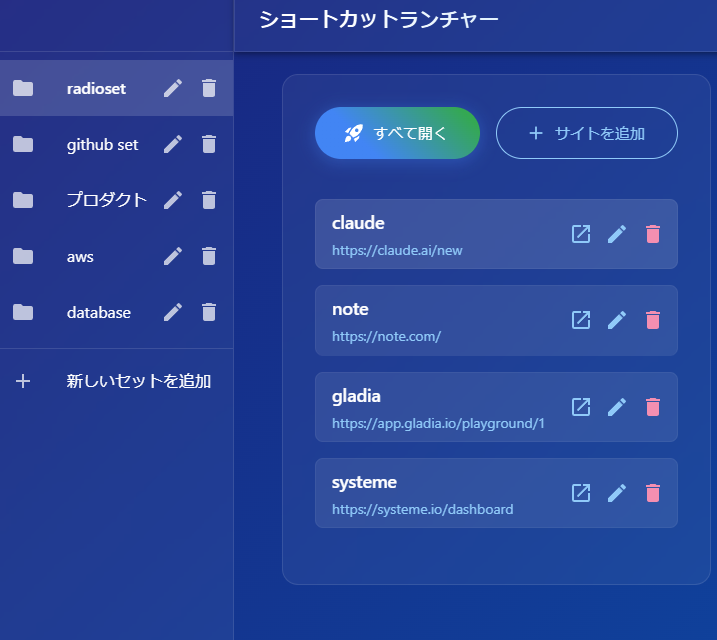This screenshot has height=640, width=717.
Task: Open the claude site in new tab icon
Action: [581, 234]
